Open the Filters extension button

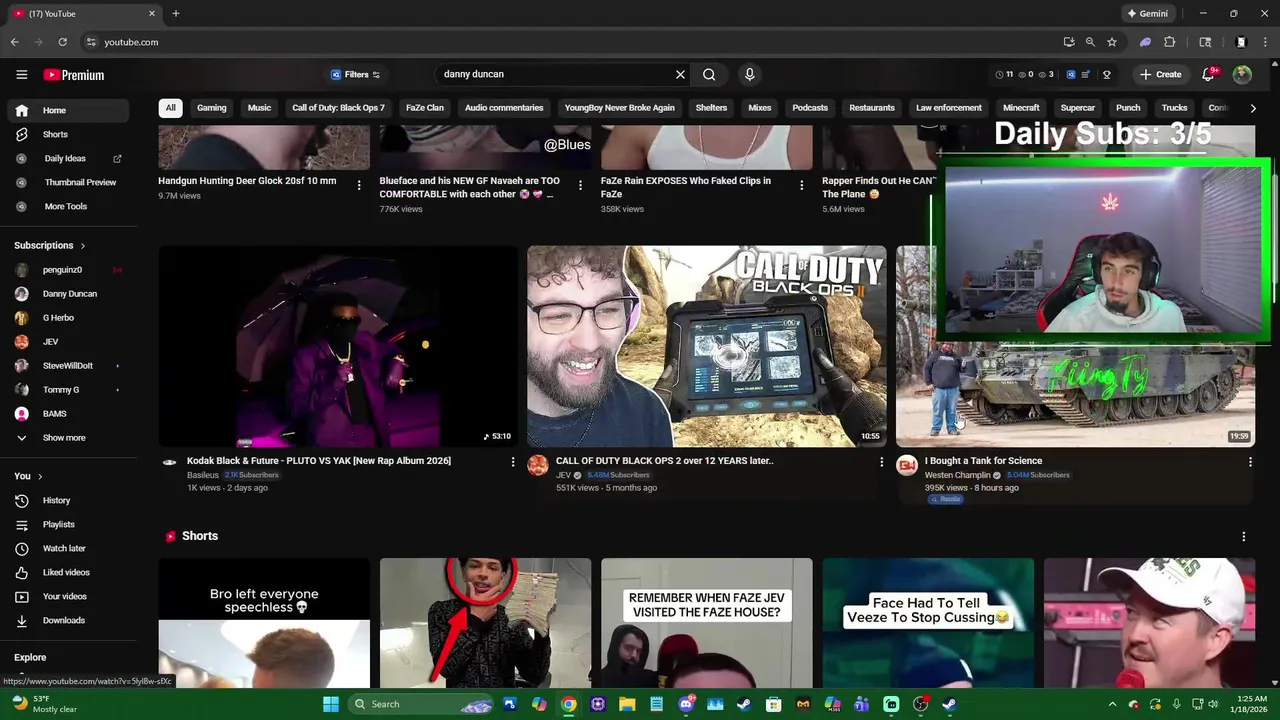pyautogui.click(x=356, y=74)
